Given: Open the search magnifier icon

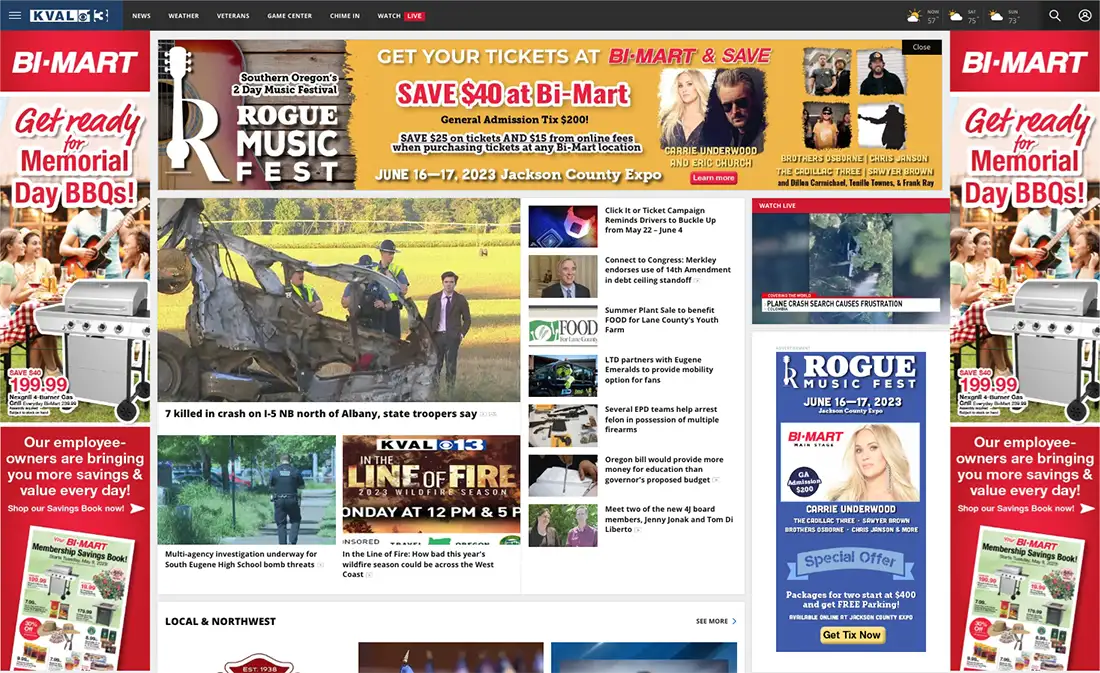Looking at the screenshot, I should click(1054, 15).
